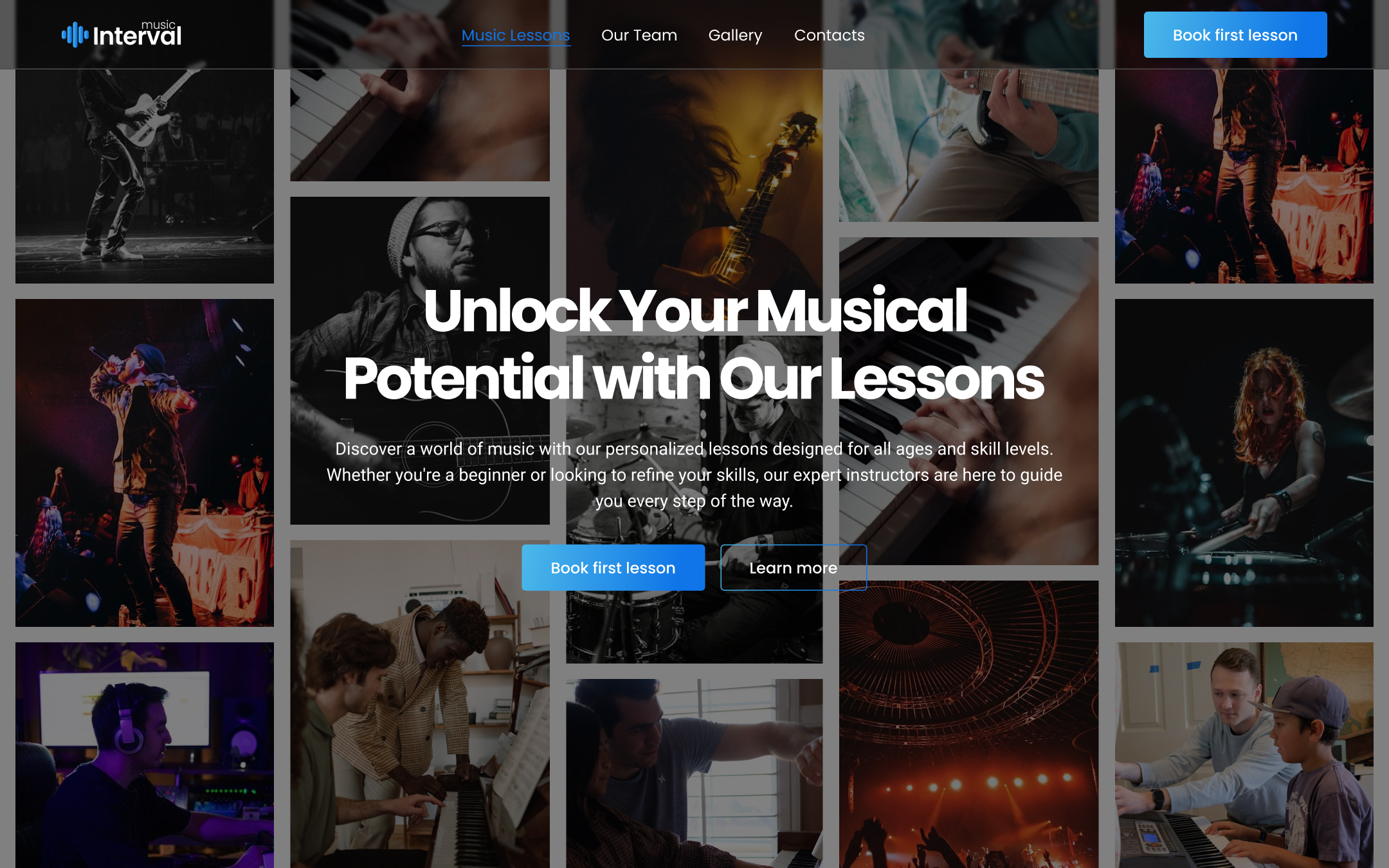Screen dimensions: 1389x868
Task: Click the Interval music logo
Action: click(122, 34)
